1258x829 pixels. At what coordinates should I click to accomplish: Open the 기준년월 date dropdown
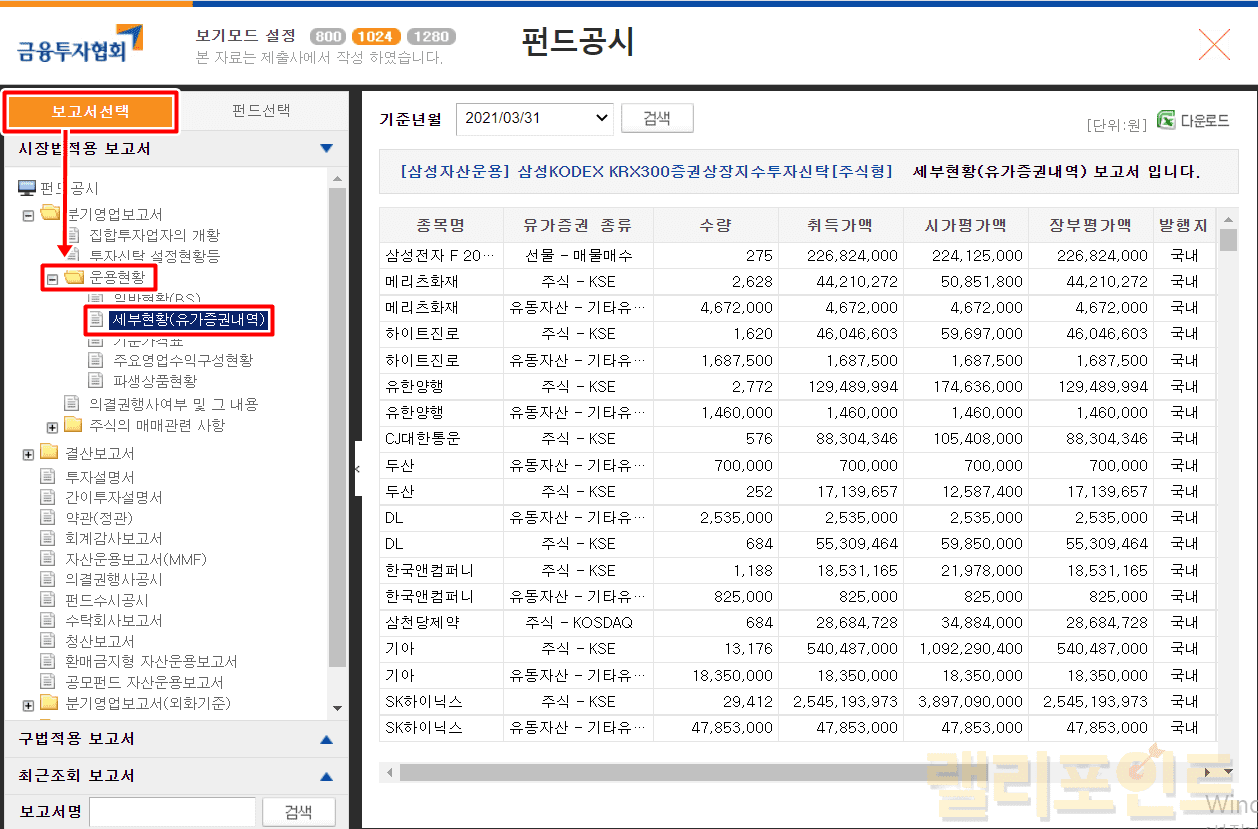click(x=534, y=118)
